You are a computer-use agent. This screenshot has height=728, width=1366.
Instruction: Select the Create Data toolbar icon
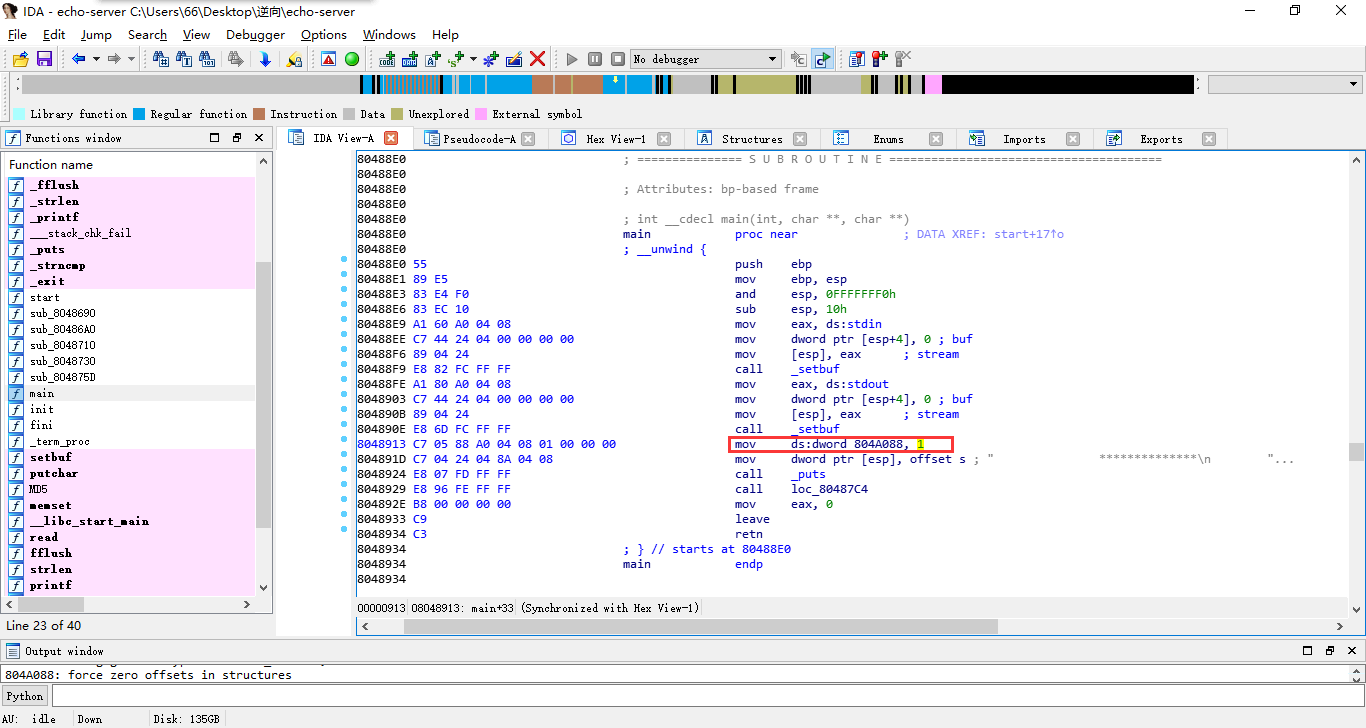pyautogui.click(x=410, y=58)
